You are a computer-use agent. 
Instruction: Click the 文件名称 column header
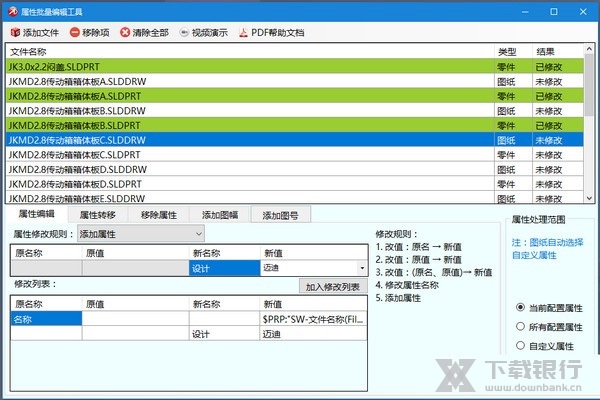(250, 52)
